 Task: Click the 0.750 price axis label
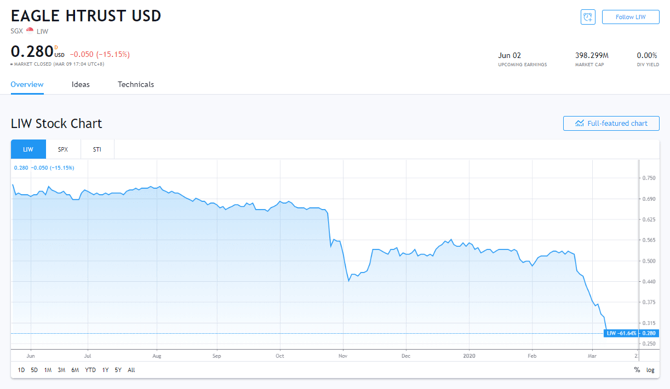pos(649,178)
